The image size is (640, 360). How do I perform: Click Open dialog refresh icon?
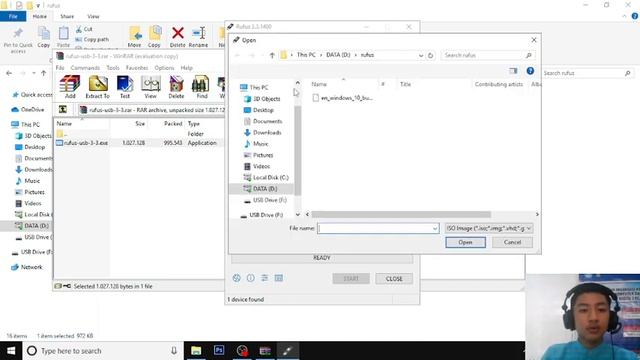click(x=430, y=55)
